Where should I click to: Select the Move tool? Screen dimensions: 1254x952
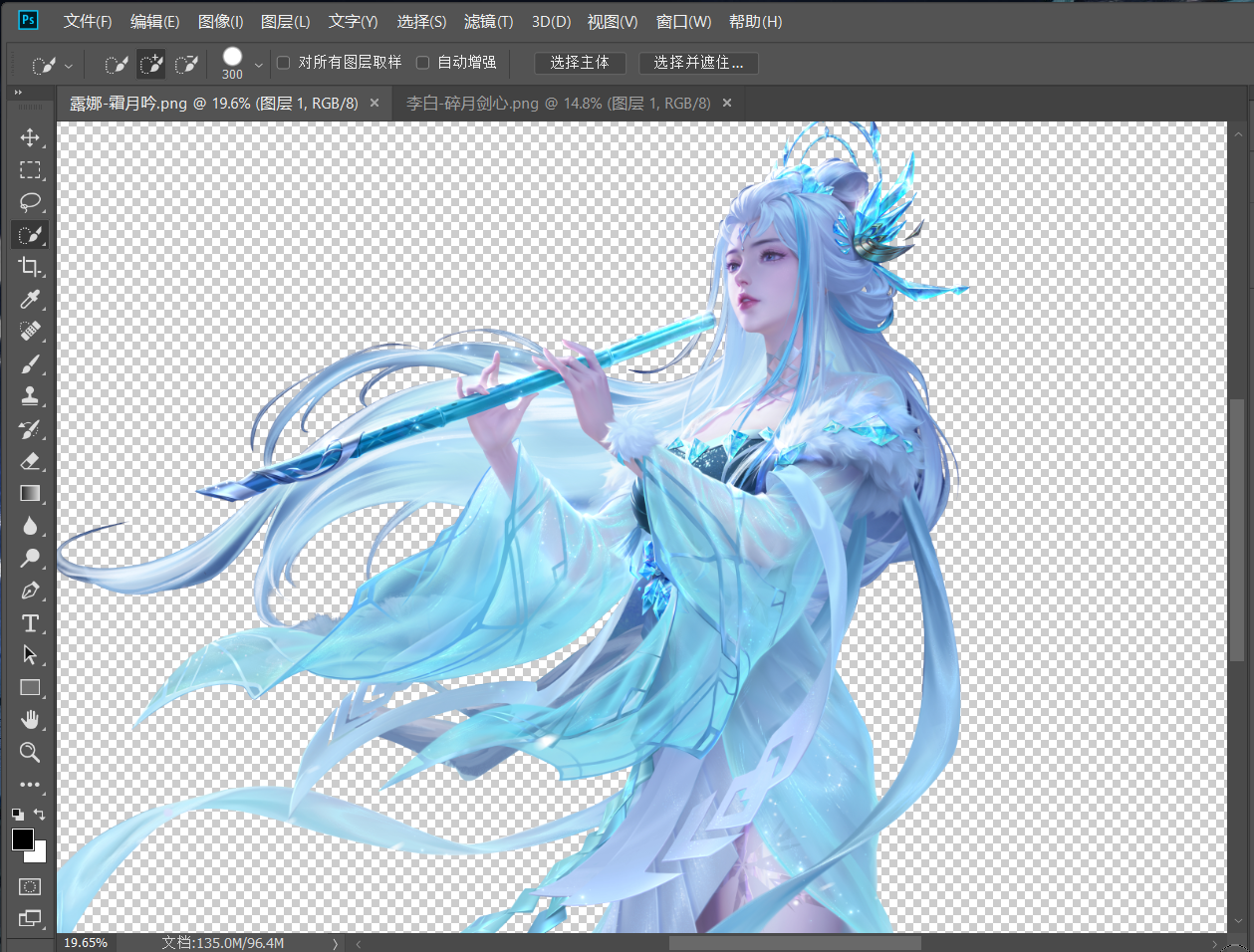(x=30, y=137)
